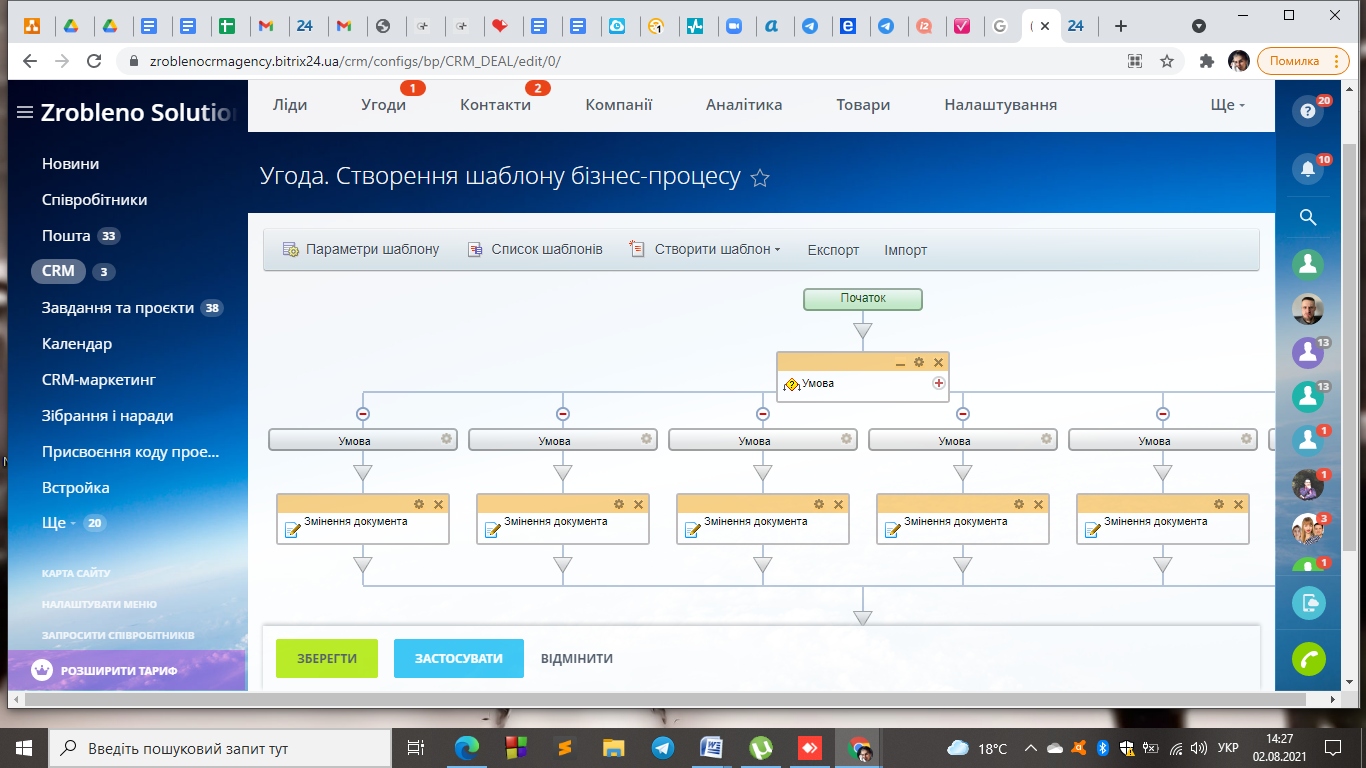Click the green phone call button
The width and height of the screenshot is (1366, 768).
[x=1308, y=658]
